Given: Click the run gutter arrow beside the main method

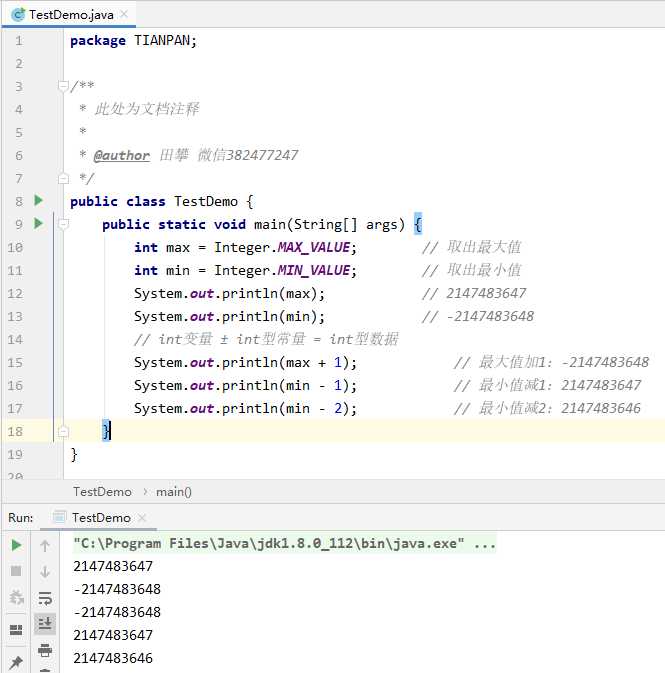Looking at the screenshot, I should pyautogui.click(x=38, y=223).
